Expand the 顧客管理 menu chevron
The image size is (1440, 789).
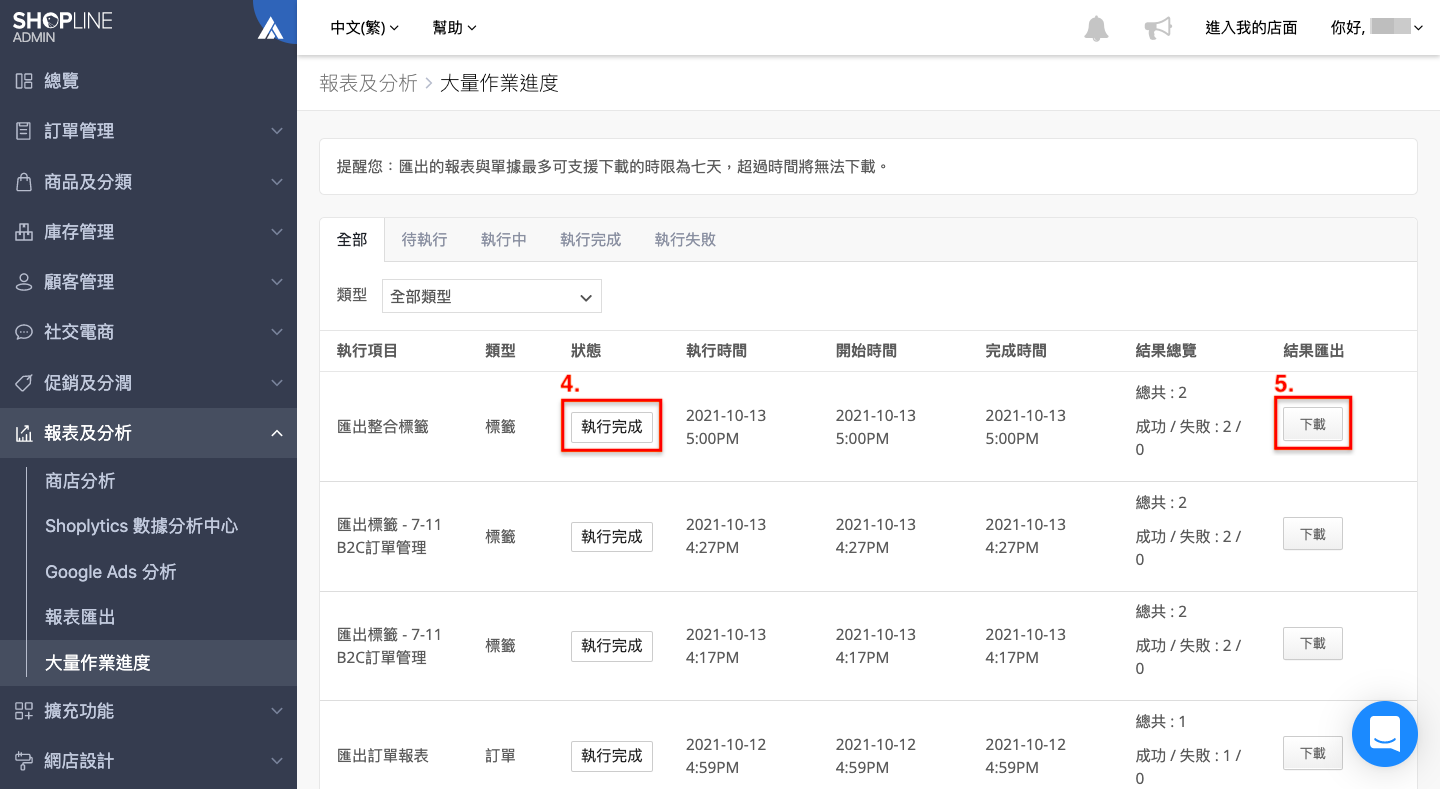coord(277,282)
